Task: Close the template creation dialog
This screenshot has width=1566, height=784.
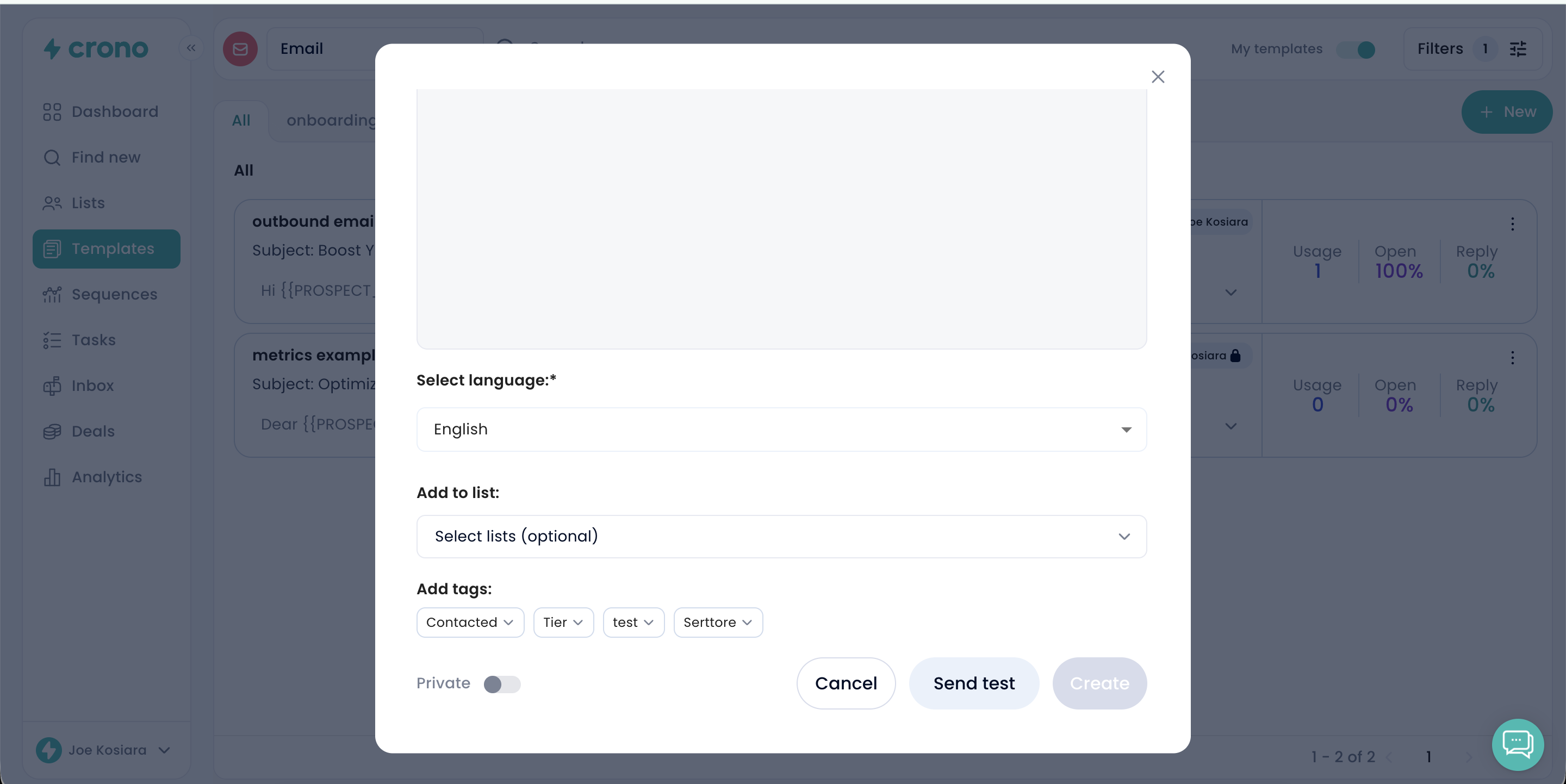Action: tap(1158, 77)
